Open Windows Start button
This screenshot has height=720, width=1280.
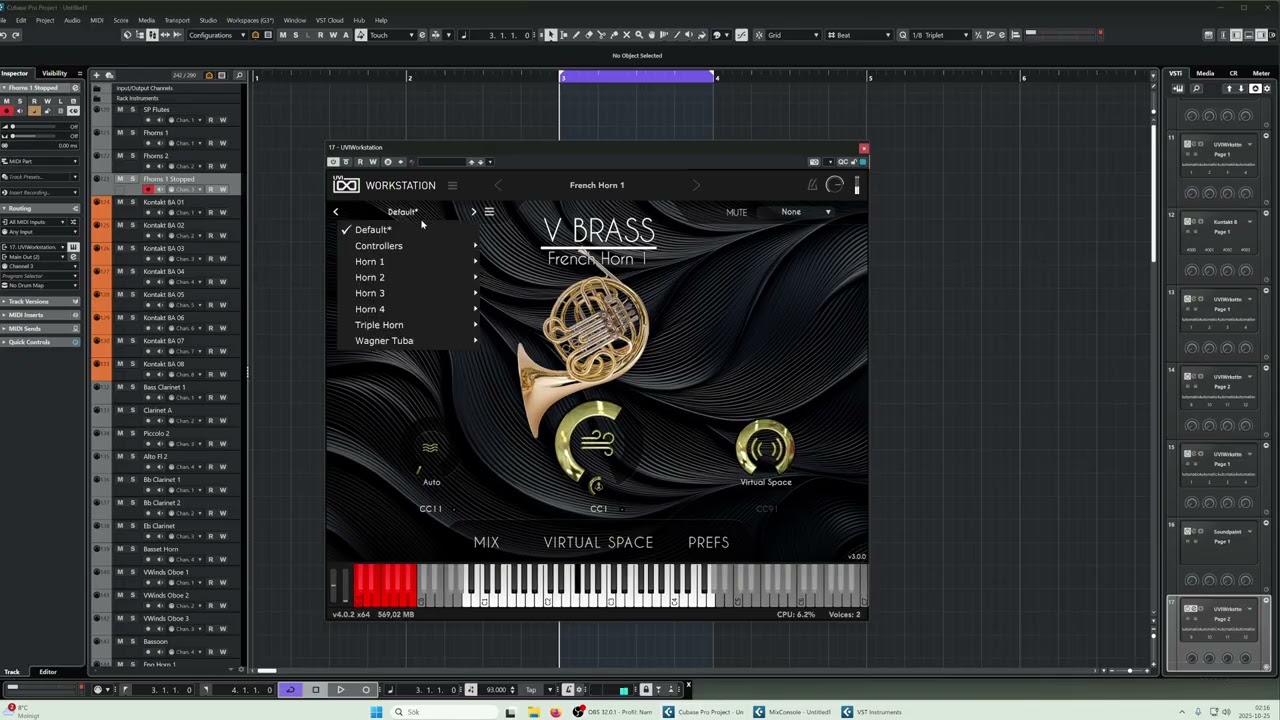pos(376,712)
